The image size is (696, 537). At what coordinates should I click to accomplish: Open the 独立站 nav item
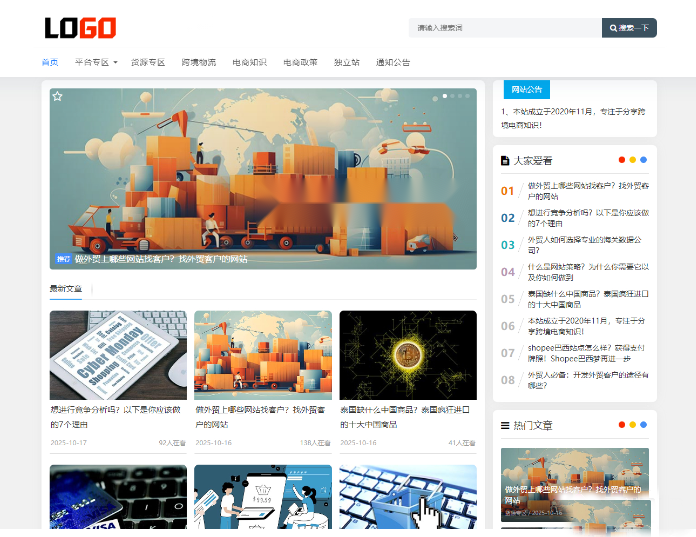click(x=347, y=63)
